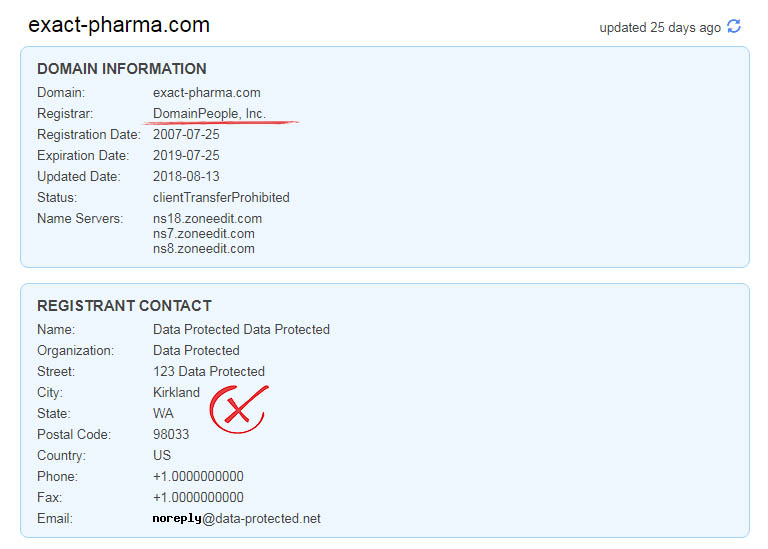Click the postal code 98033
The height and width of the screenshot is (549, 768).
pyautogui.click(x=171, y=434)
